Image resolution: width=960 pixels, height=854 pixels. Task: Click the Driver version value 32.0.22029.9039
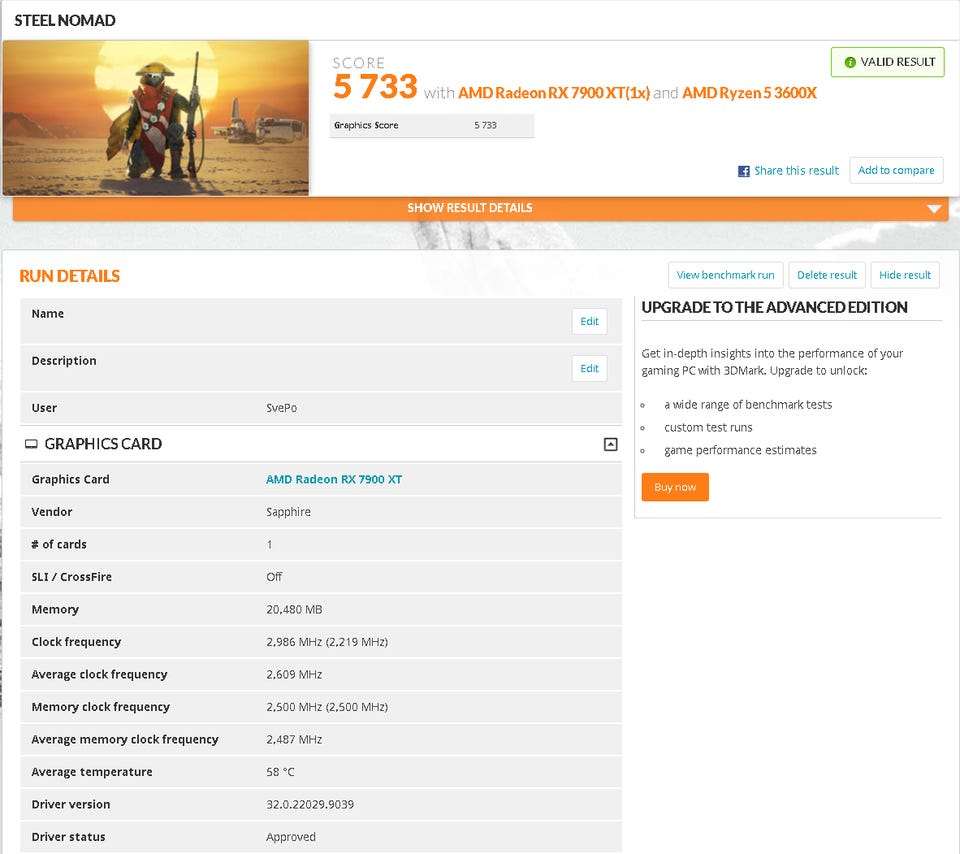point(310,804)
